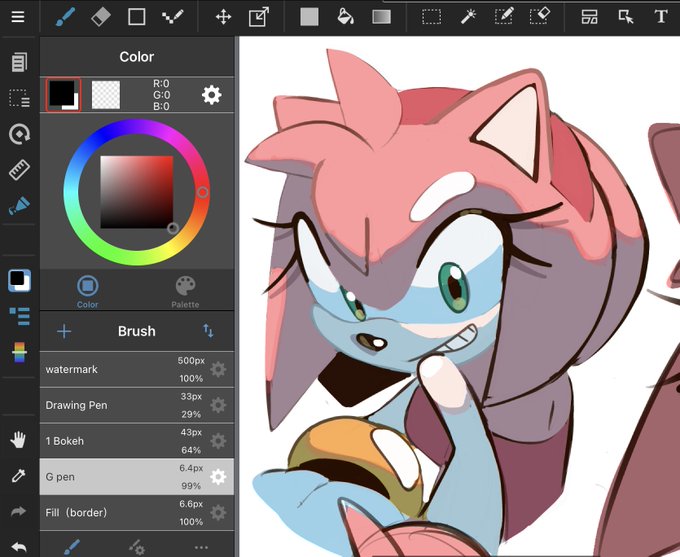Open color settings gear icon
The width and height of the screenshot is (680, 557).
212,95
